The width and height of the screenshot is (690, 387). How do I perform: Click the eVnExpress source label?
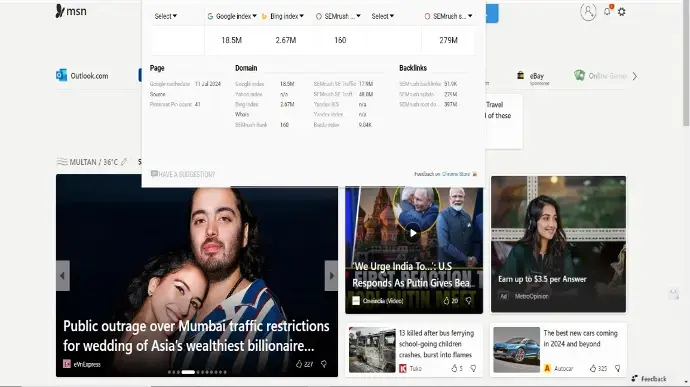pyautogui.click(x=87, y=365)
